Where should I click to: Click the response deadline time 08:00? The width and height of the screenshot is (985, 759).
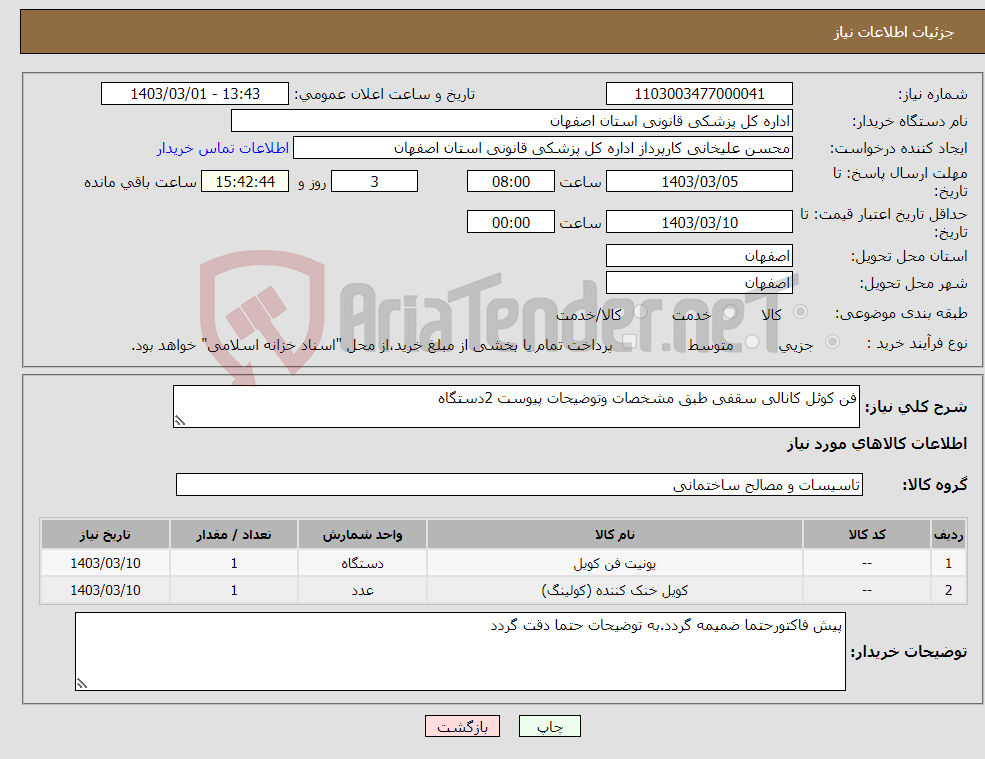coord(511,182)
